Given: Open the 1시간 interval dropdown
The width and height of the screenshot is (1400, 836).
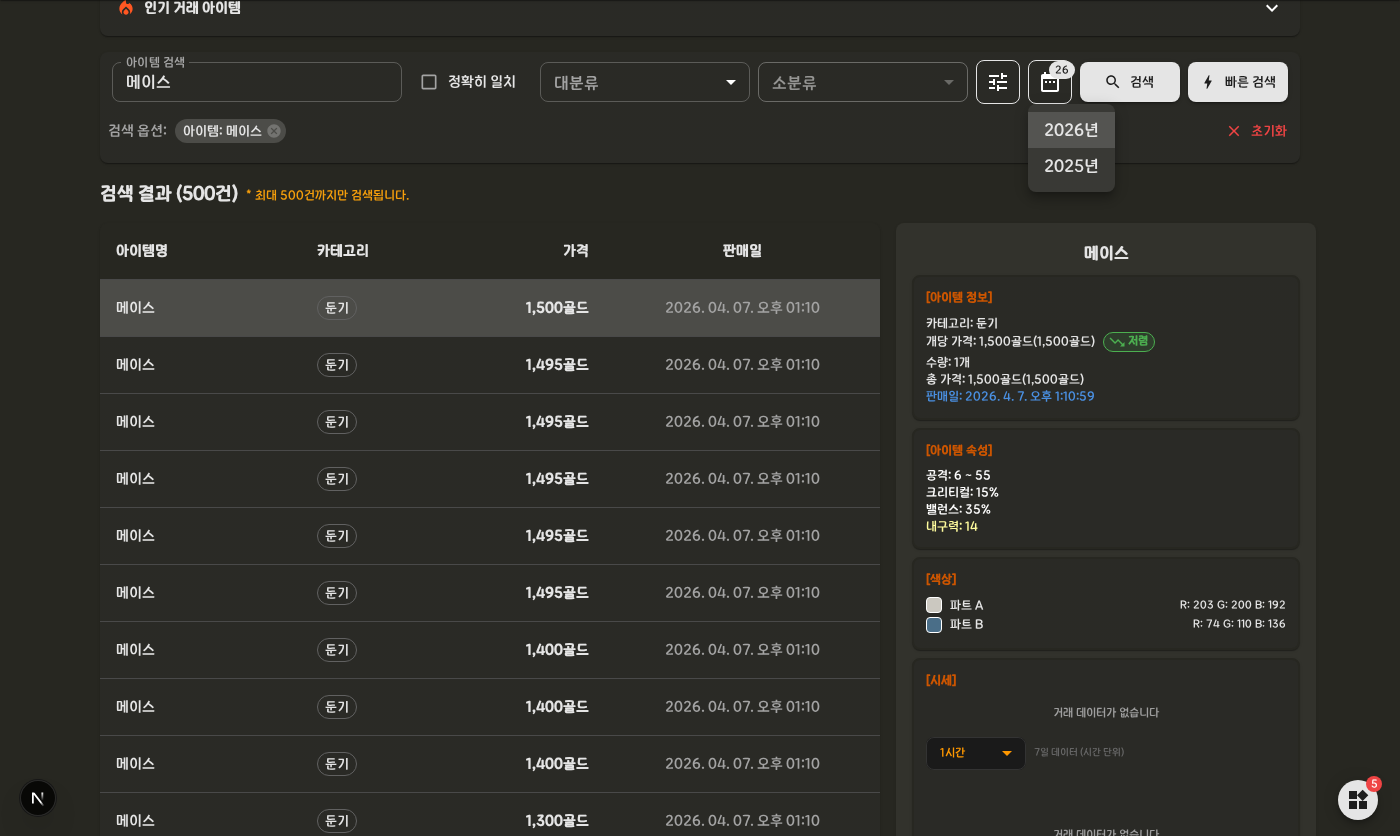Looking at the screenshot, I should pos(976,753).
